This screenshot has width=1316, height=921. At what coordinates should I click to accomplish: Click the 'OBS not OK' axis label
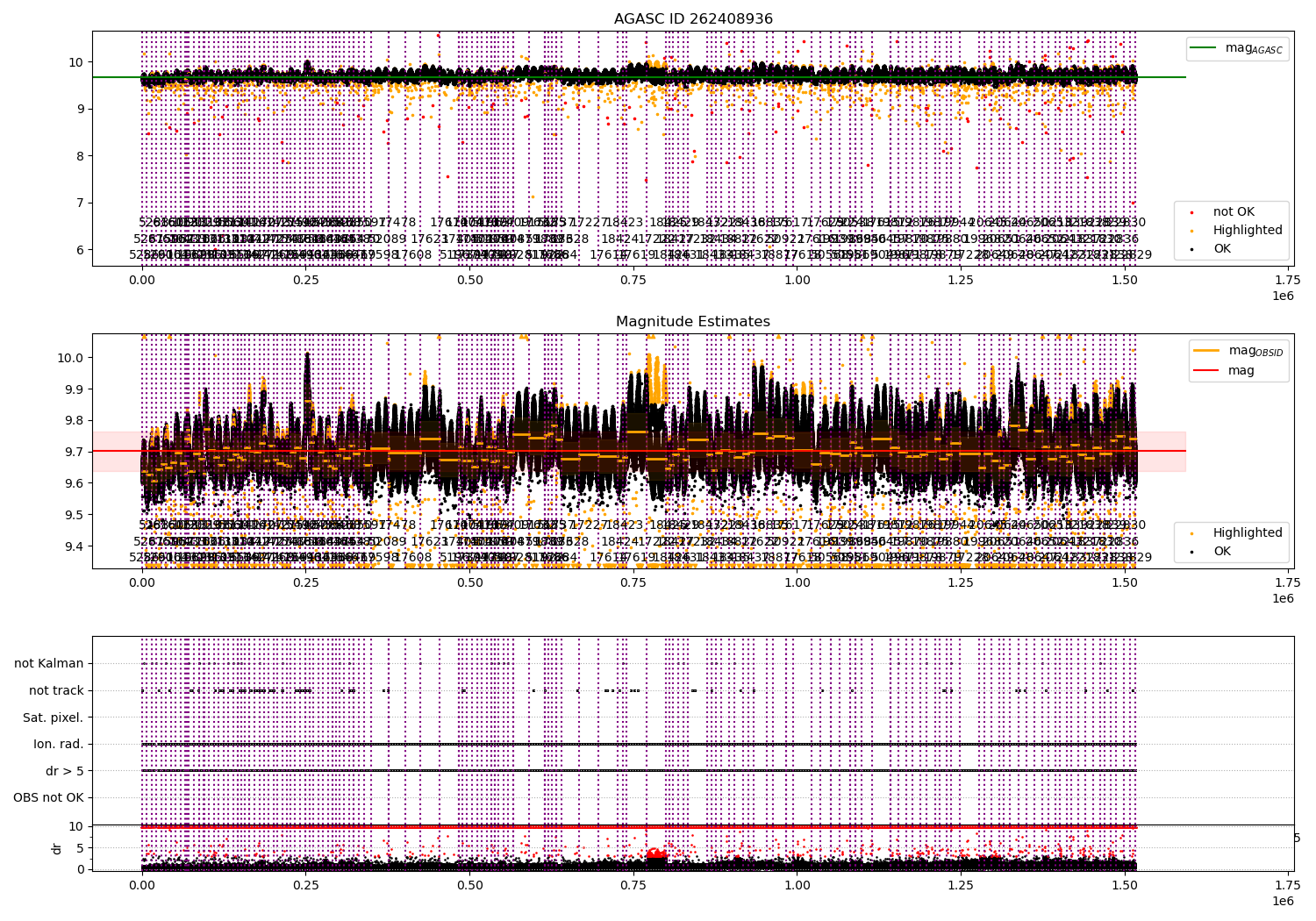point(49,797)
